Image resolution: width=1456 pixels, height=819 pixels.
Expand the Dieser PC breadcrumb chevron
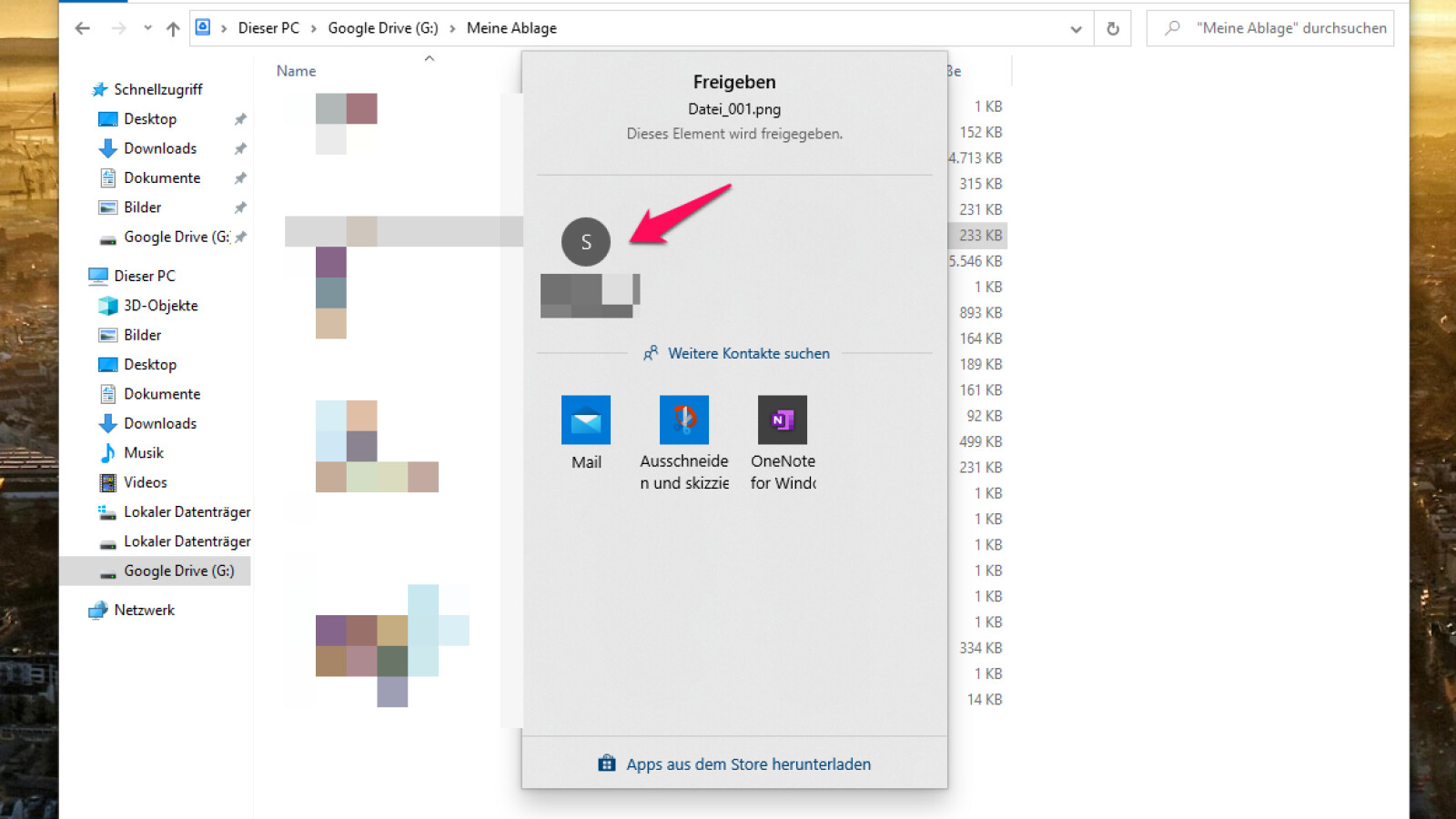[314, 28]
